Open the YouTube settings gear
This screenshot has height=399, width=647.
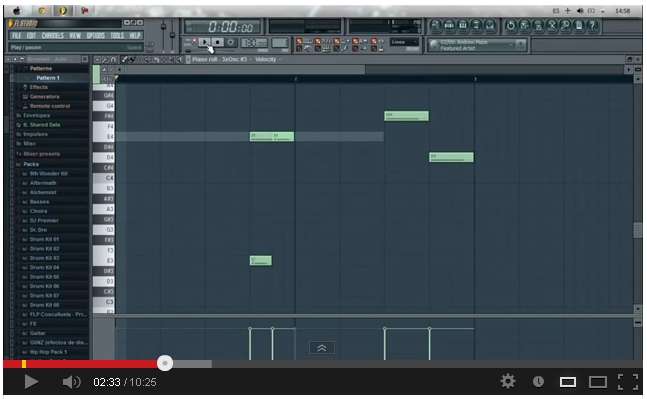click(x=508, y=381)
